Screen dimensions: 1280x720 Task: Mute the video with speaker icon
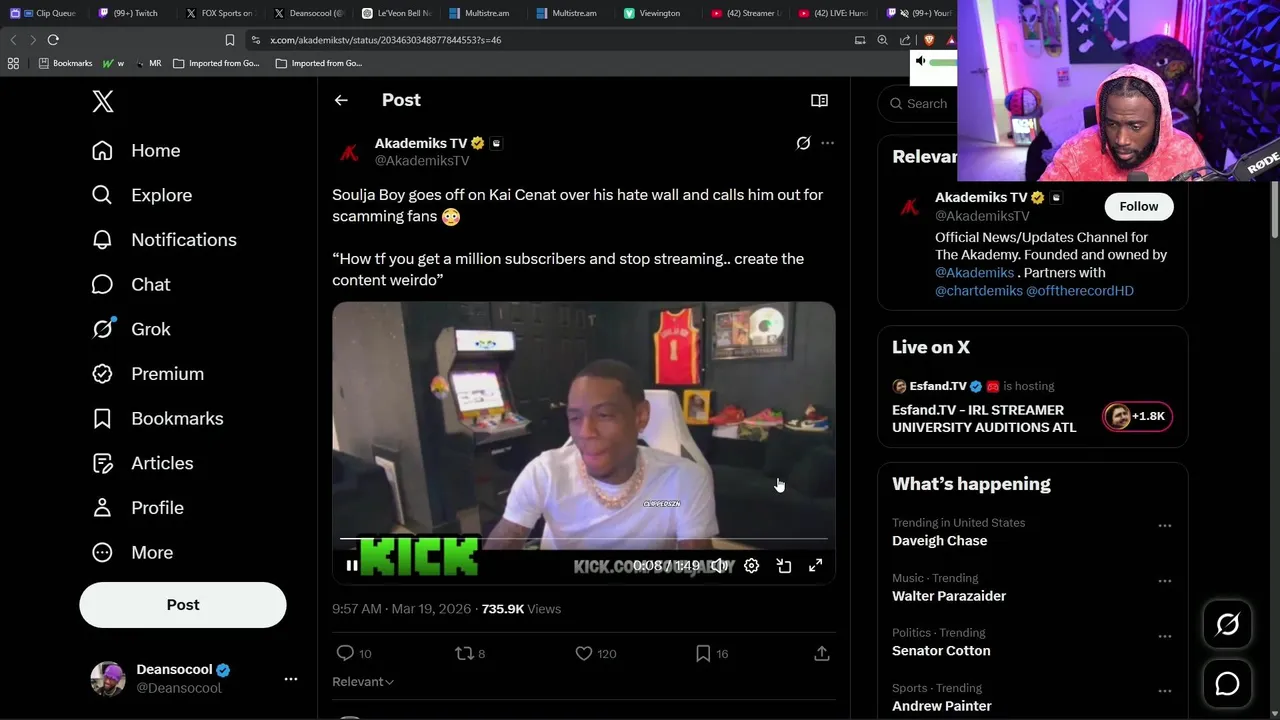[719, 565]
